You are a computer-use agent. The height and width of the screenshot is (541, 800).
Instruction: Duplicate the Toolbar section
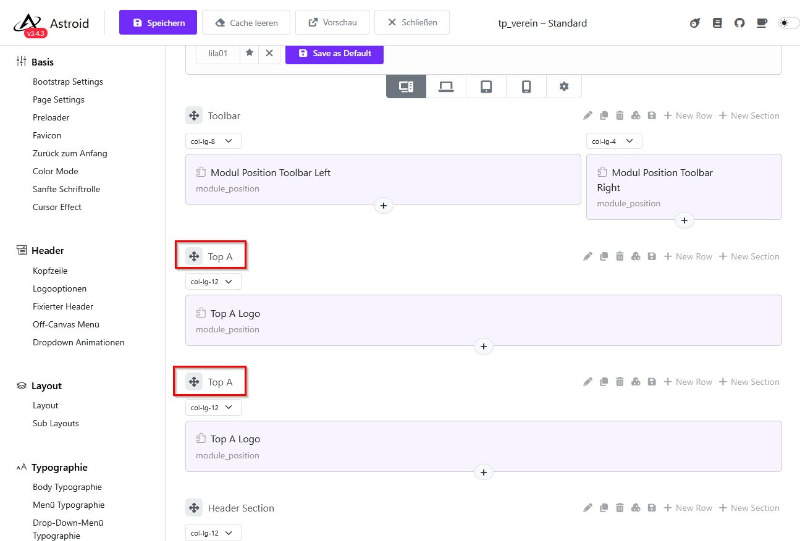tap(604, 116)
